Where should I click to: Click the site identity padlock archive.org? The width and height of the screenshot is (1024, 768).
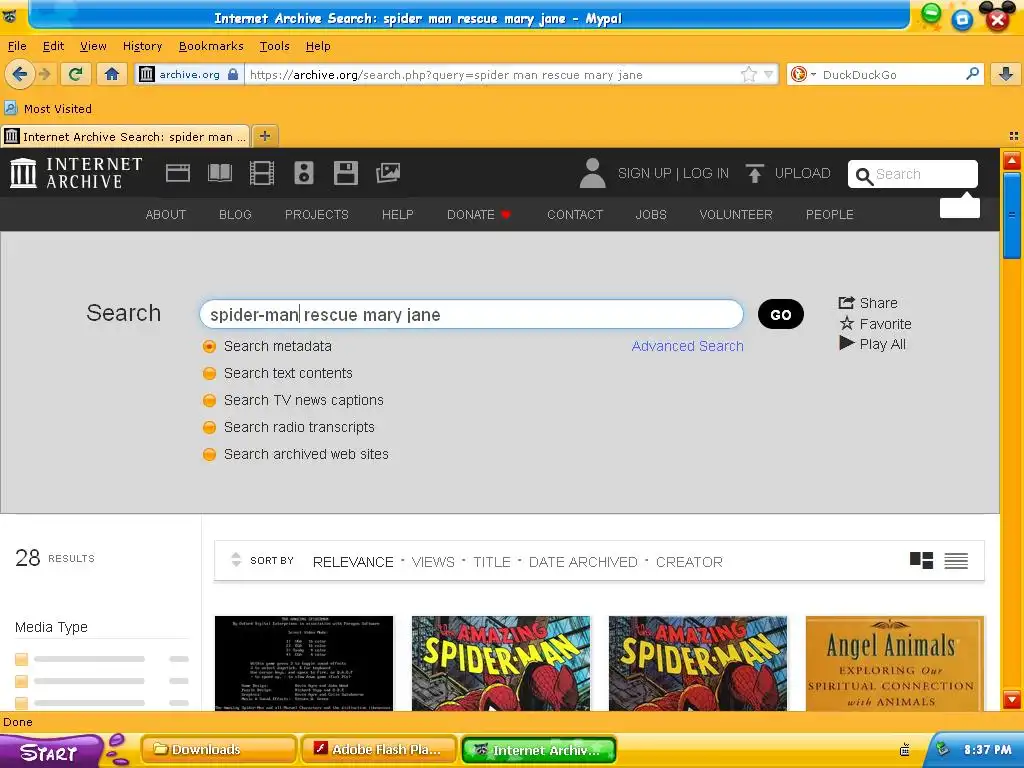coord(189,74)
